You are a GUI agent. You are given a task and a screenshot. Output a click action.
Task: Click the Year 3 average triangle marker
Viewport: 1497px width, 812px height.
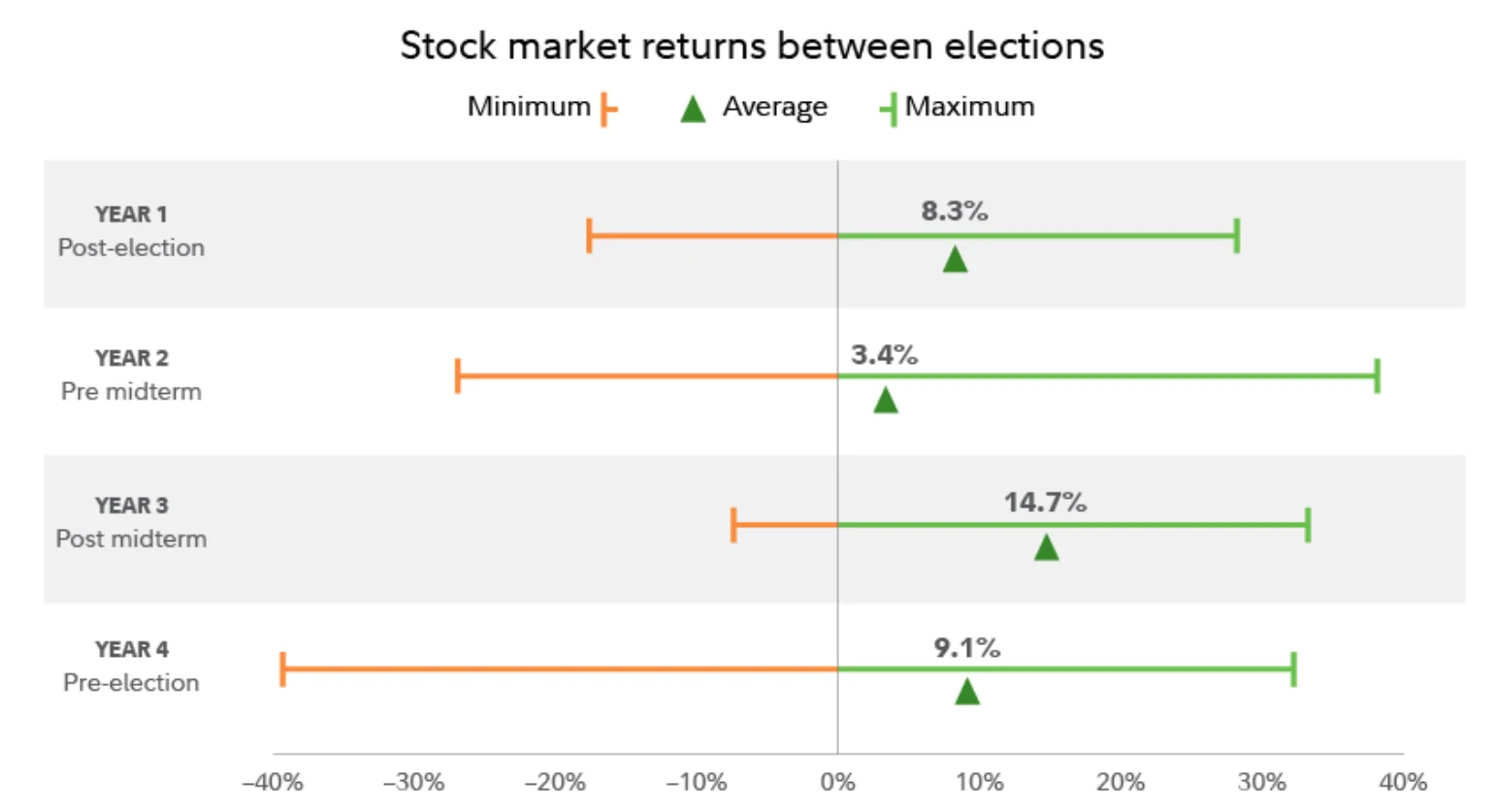pyautogui.click(x=1046, y=548)
